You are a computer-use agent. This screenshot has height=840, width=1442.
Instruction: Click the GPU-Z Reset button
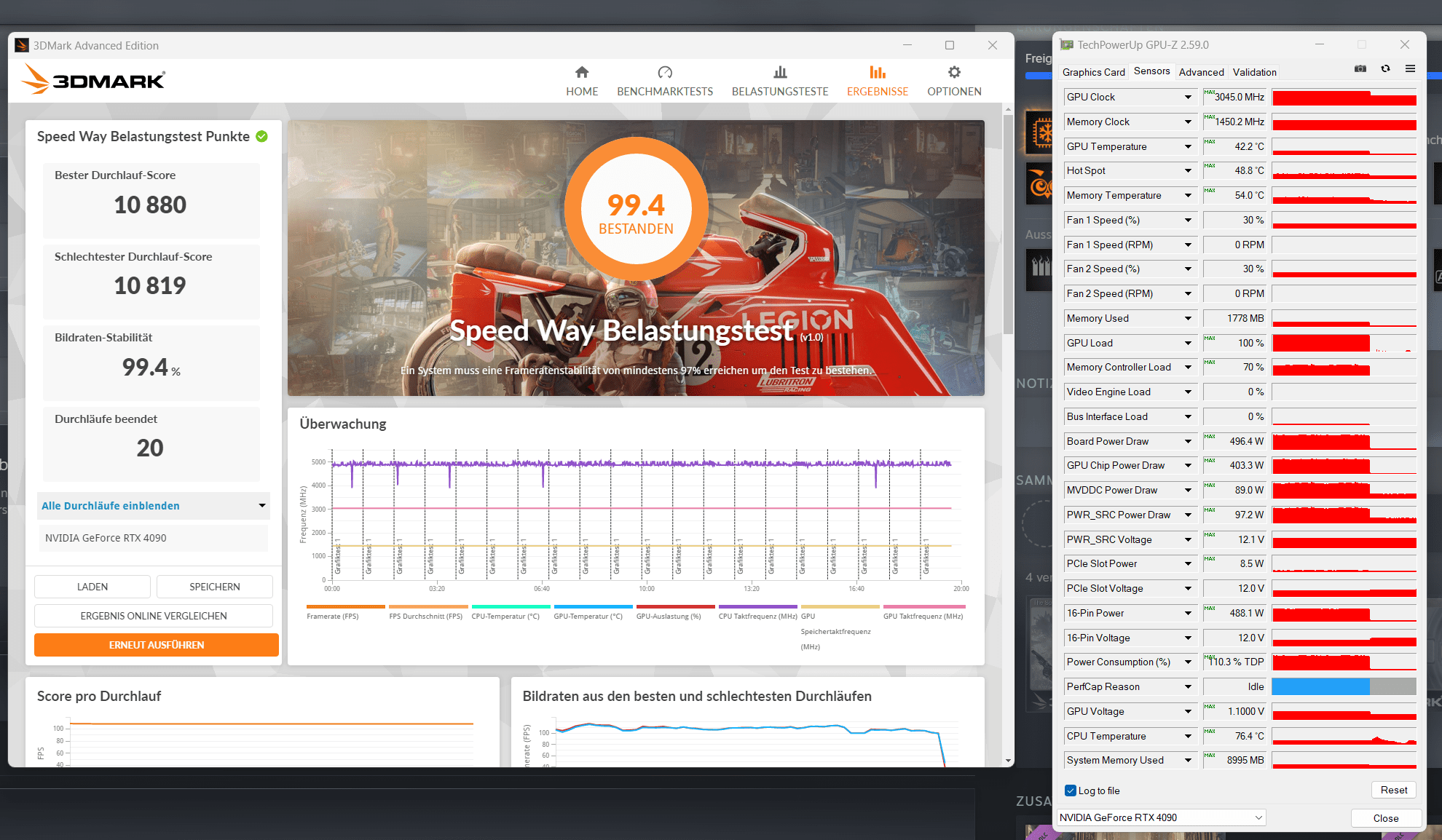(1393, 790)
